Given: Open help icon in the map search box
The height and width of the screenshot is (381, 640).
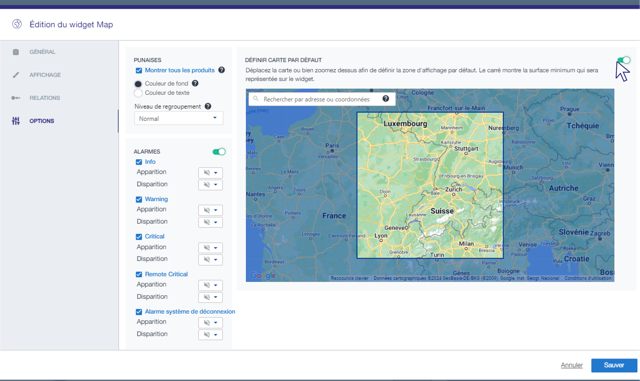Looking at the screenshot, I should click(385, 99).
